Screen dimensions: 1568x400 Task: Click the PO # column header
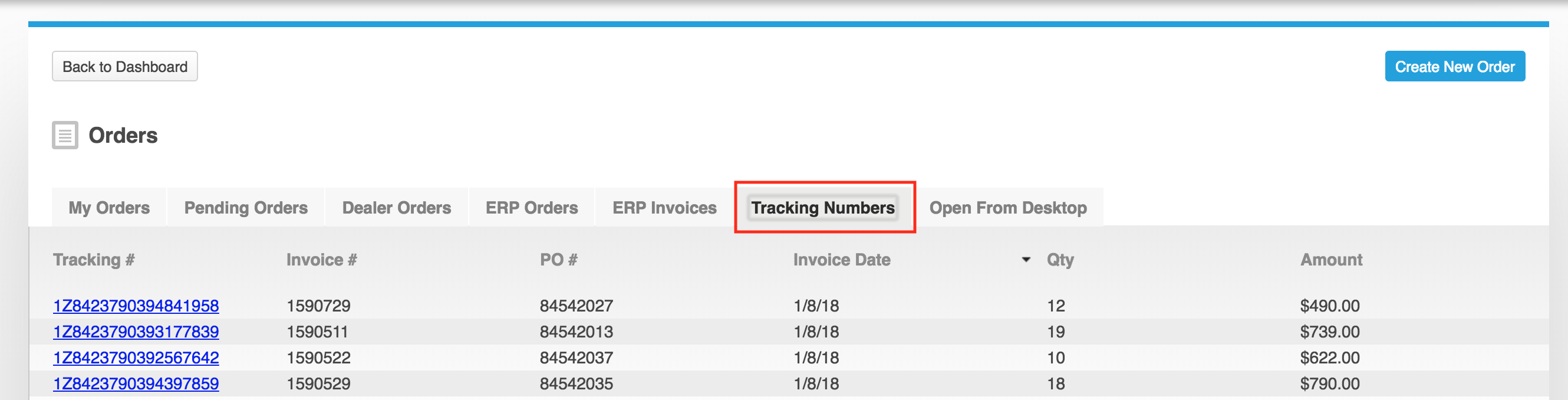[558, 260]
